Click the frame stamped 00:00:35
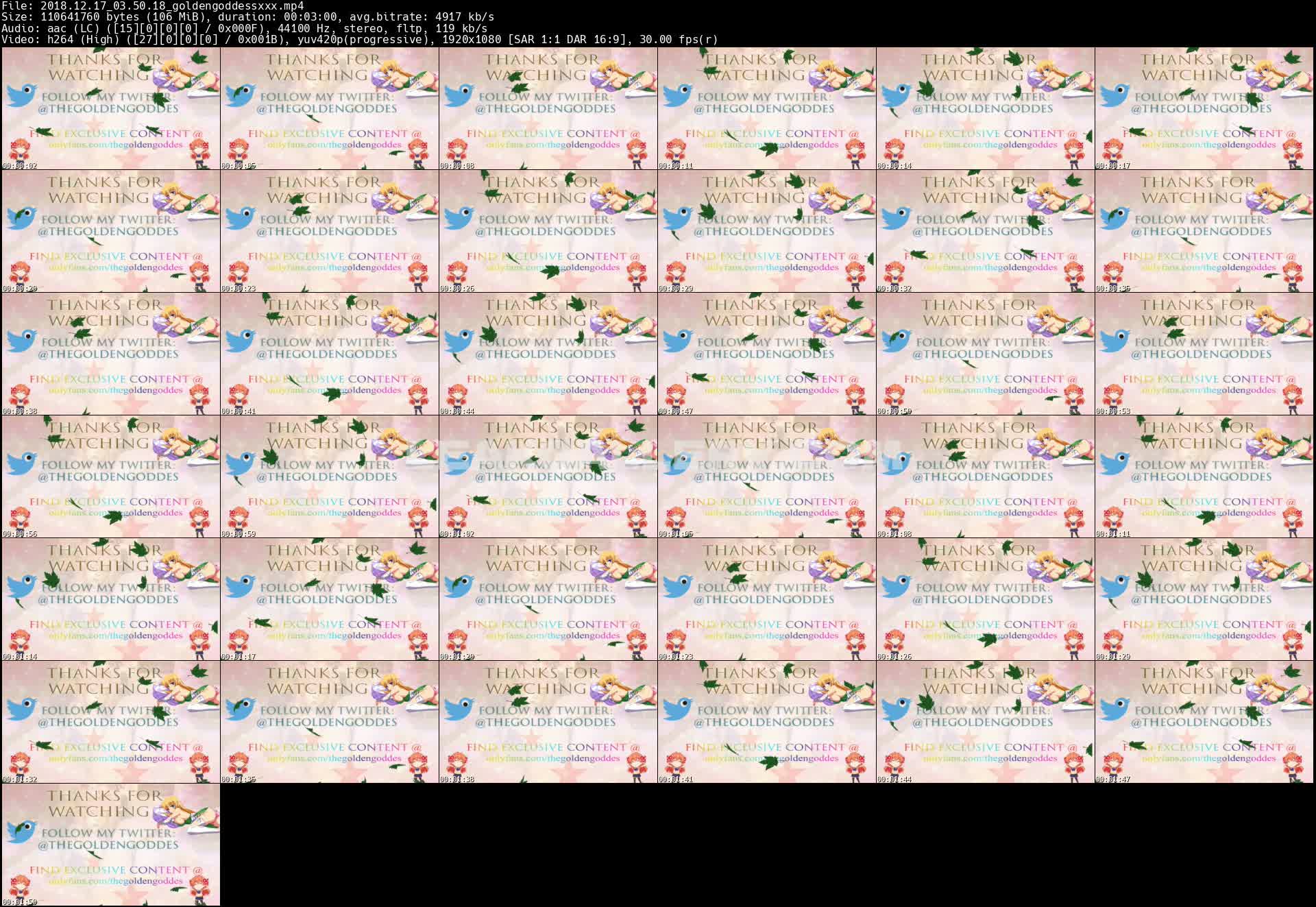The width and height of the screenshot is (1316, 907). click(1204, 231)
